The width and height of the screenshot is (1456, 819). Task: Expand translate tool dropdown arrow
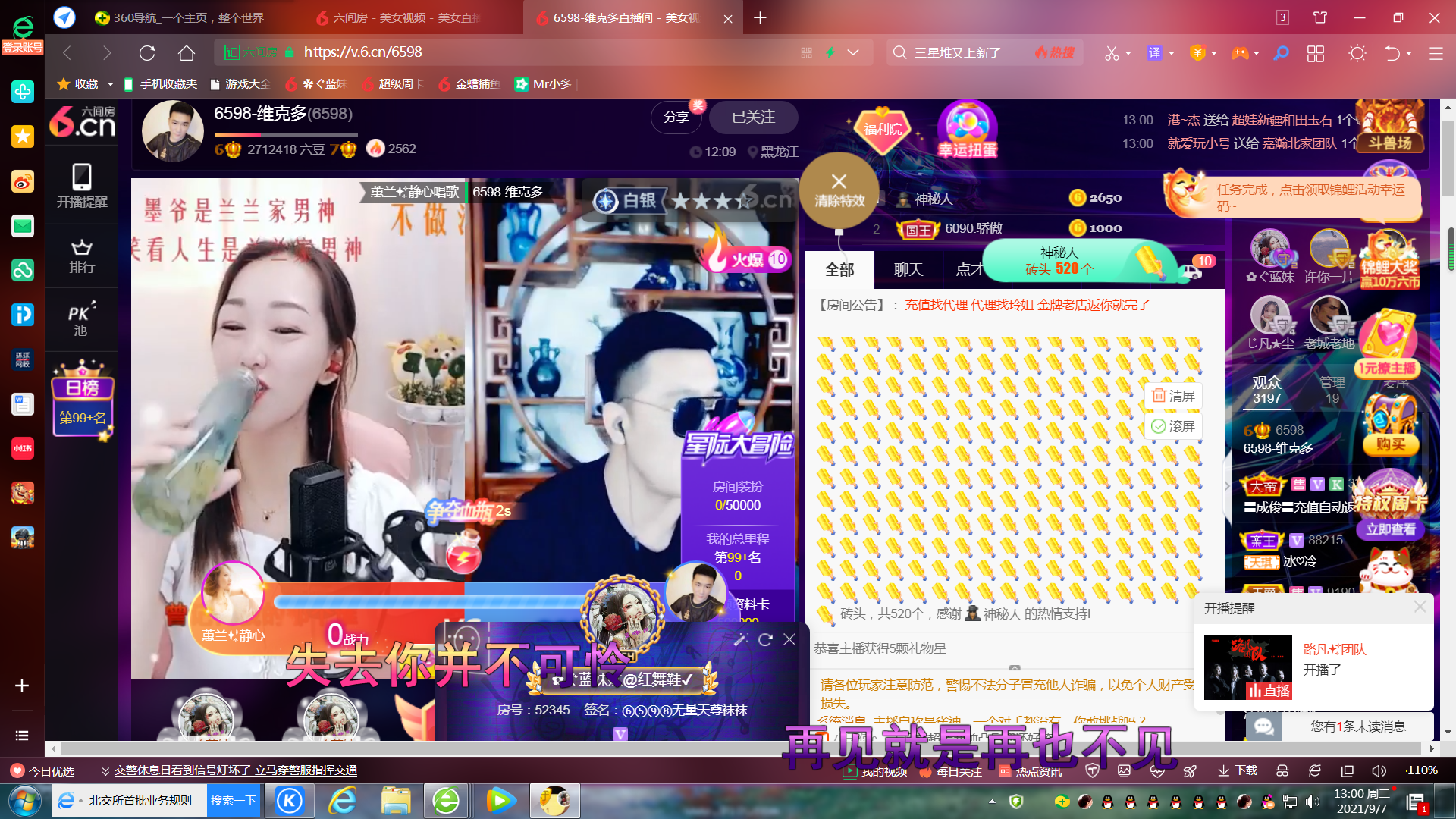point(1172,53)
